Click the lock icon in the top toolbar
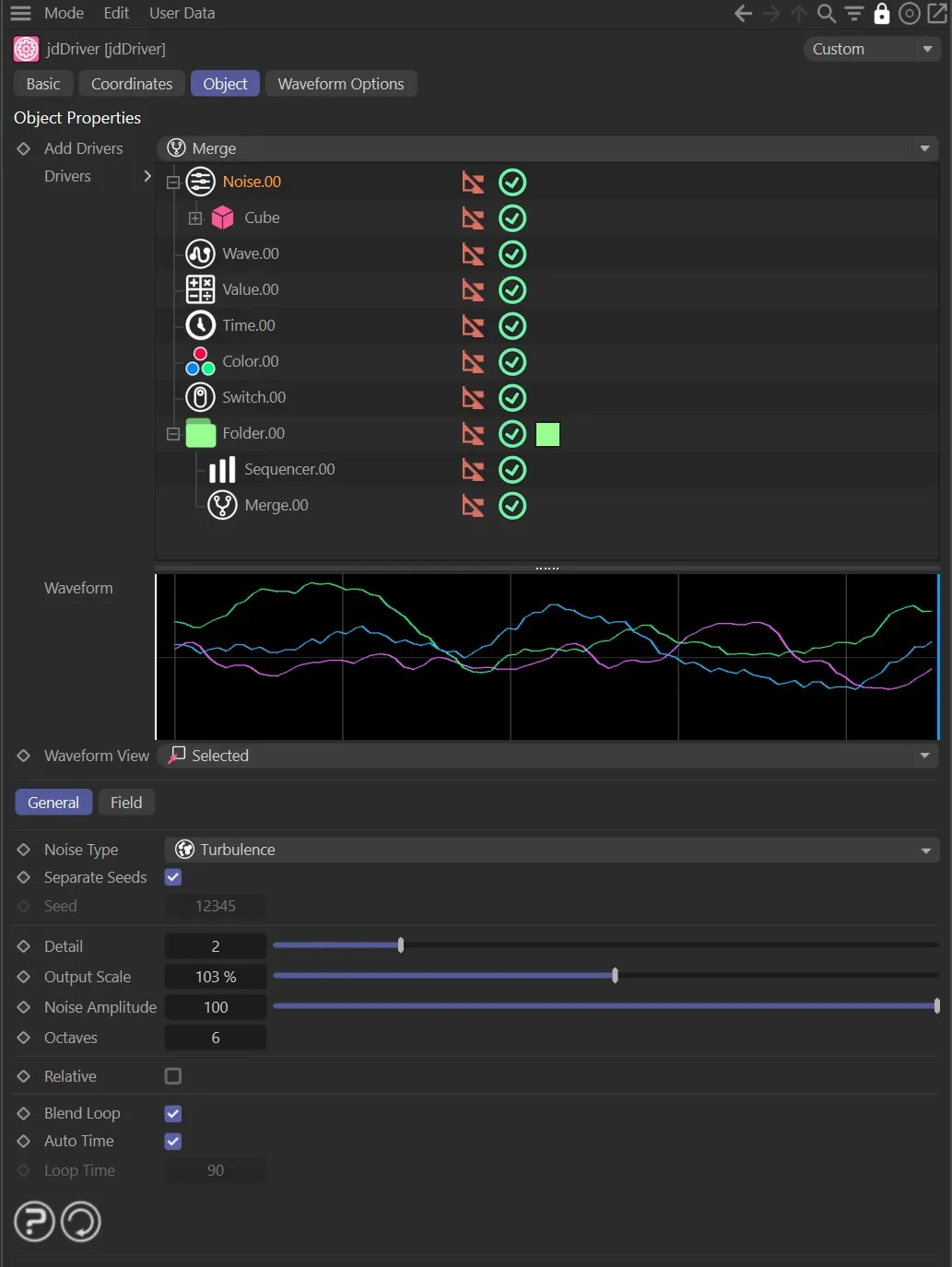The width and height of the screenshot is (952, 1267). (x=881, y=13)
